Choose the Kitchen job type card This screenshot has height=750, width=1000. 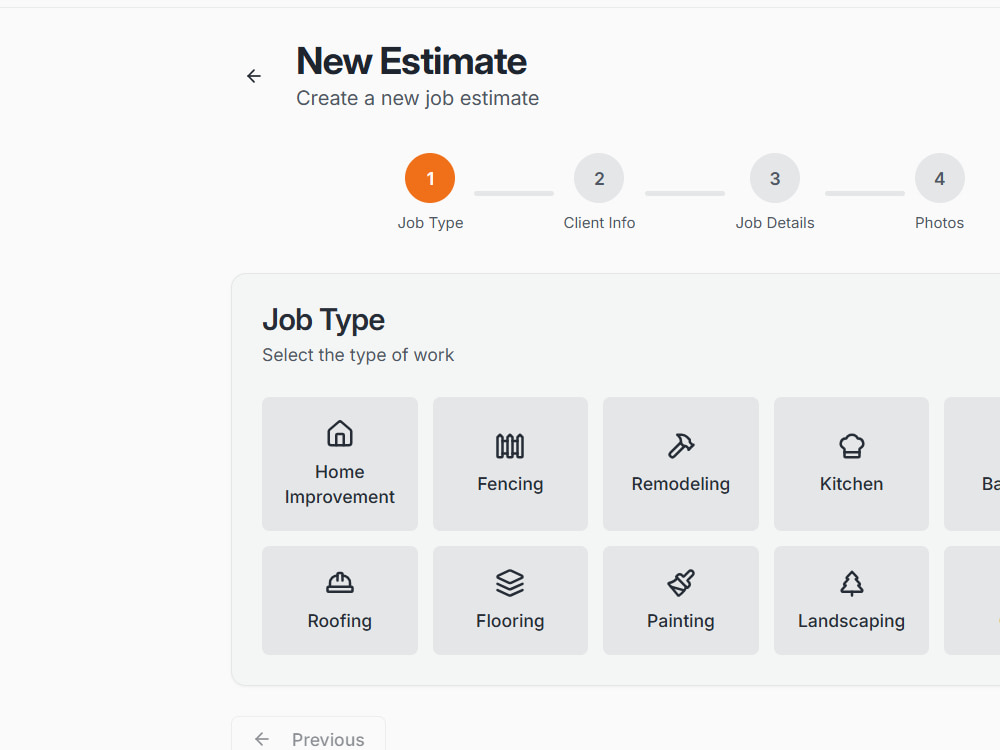click(851, 464)
